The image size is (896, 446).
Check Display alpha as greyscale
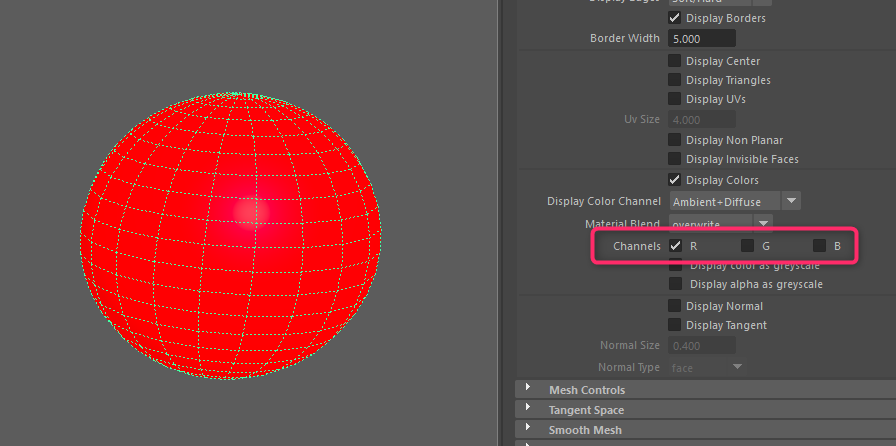point(675,284)
